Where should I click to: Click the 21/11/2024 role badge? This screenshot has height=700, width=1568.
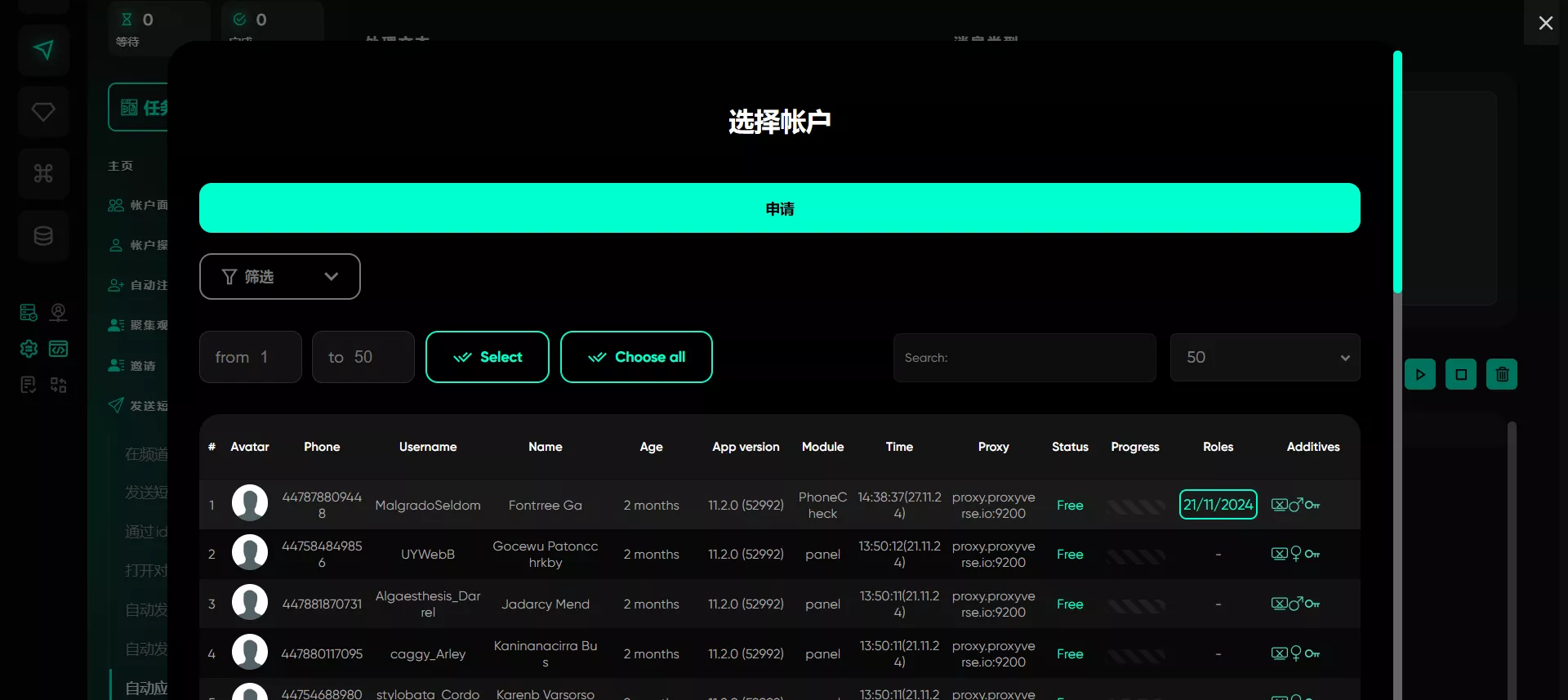1218,505
